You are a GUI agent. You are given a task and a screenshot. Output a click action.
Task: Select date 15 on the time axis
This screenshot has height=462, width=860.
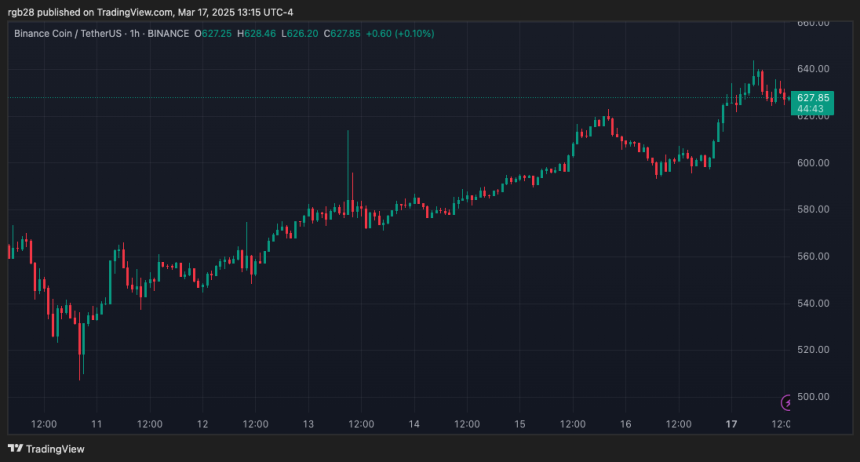[520, 425]
